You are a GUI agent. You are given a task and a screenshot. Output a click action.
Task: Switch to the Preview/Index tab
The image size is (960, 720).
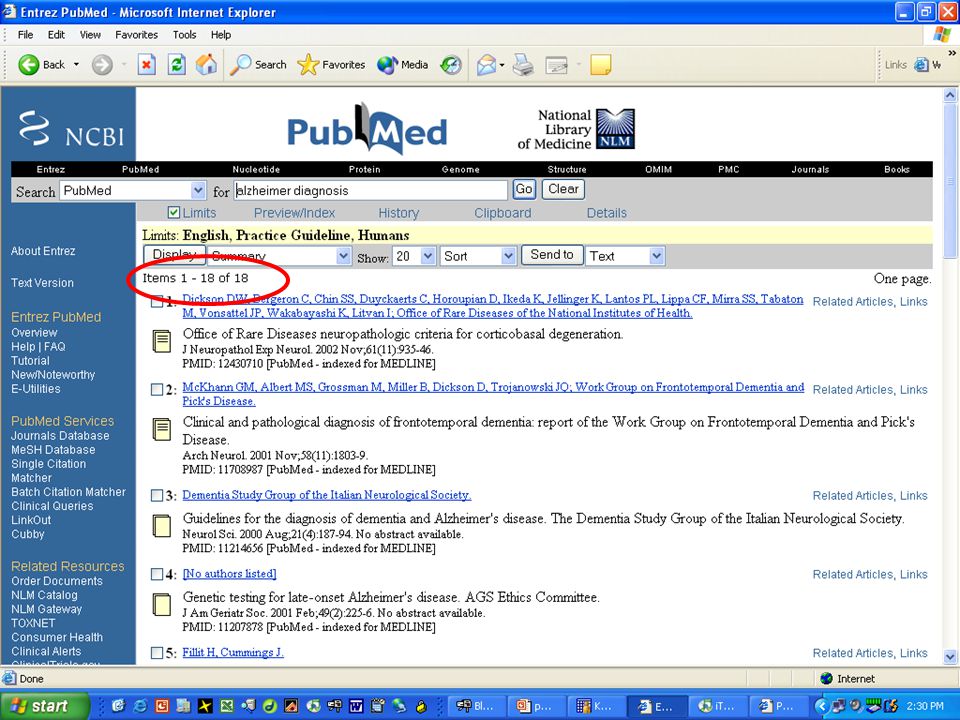(294, 213)
